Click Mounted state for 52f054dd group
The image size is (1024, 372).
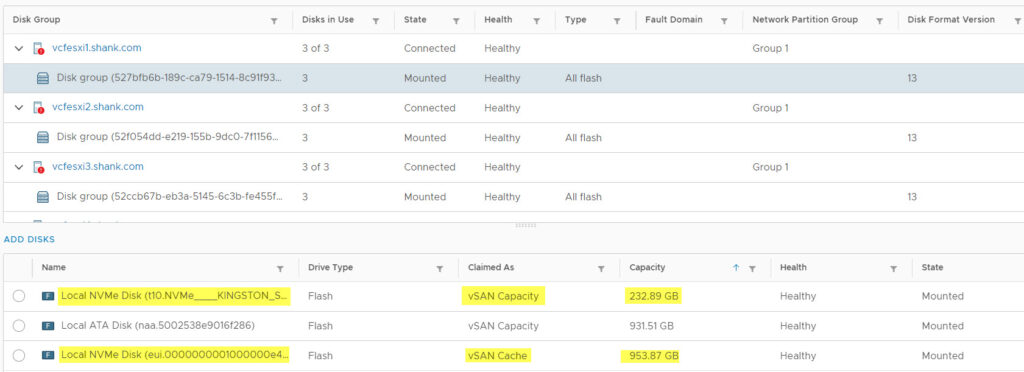(x=424, y=138)
